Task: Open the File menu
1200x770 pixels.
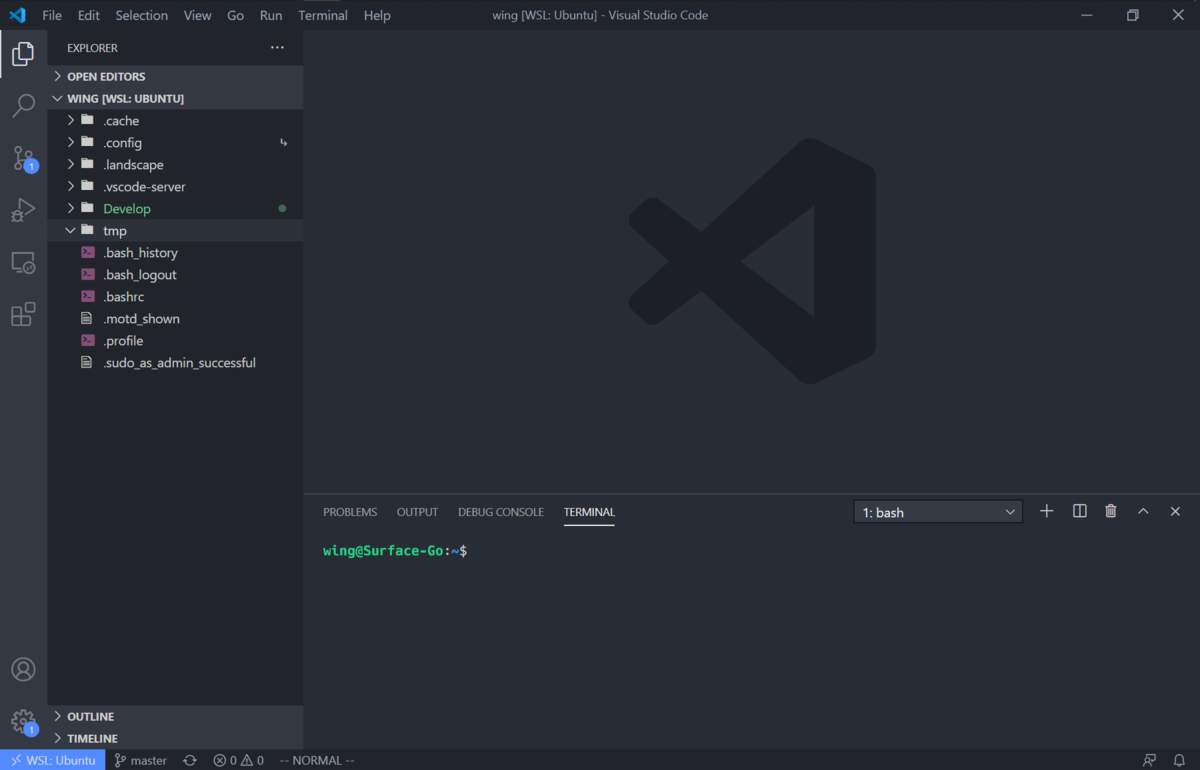Action: point(52,15)
